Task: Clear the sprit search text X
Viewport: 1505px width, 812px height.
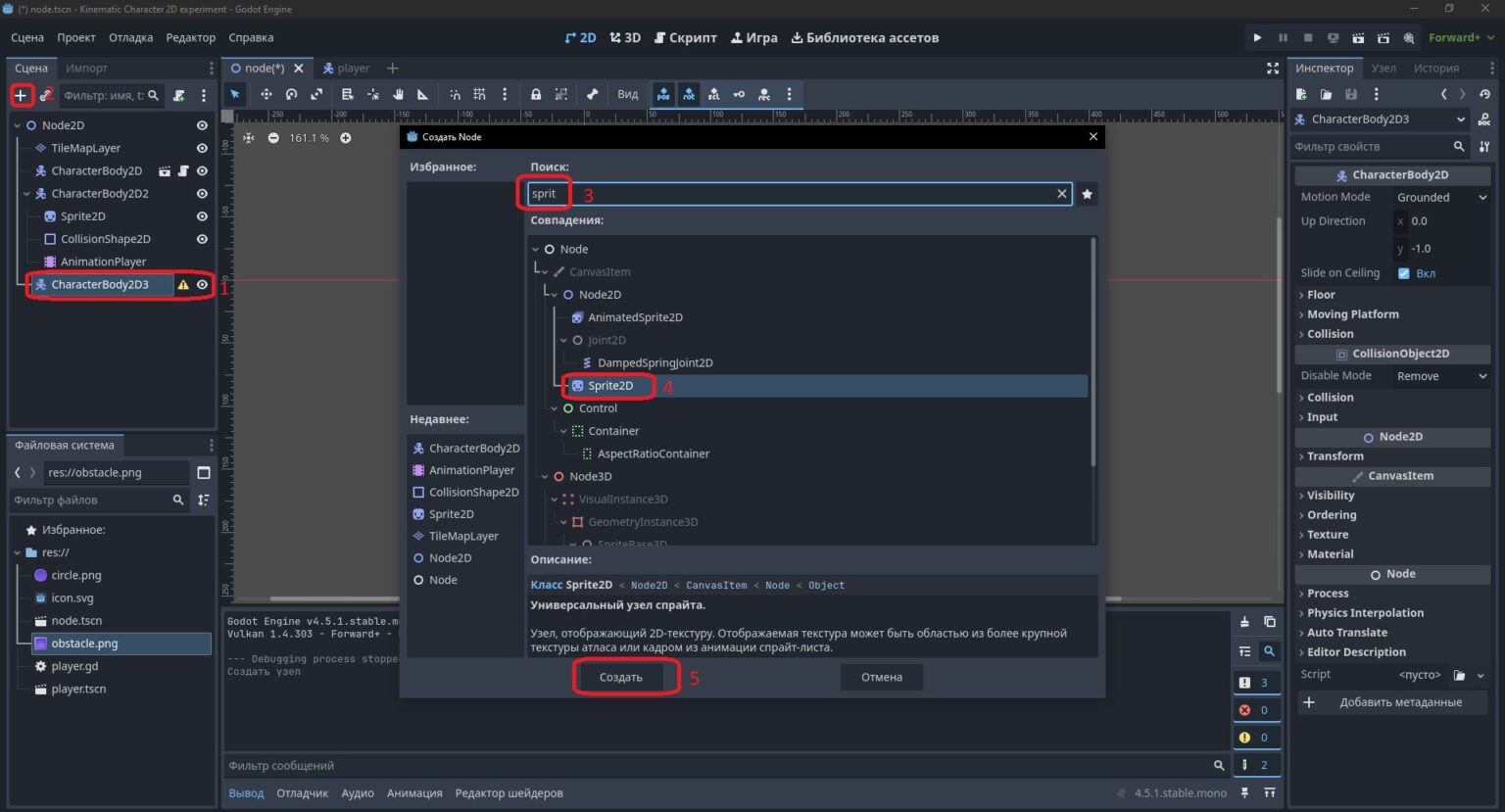Action: pyautogui.click(x=1061, y=194)
